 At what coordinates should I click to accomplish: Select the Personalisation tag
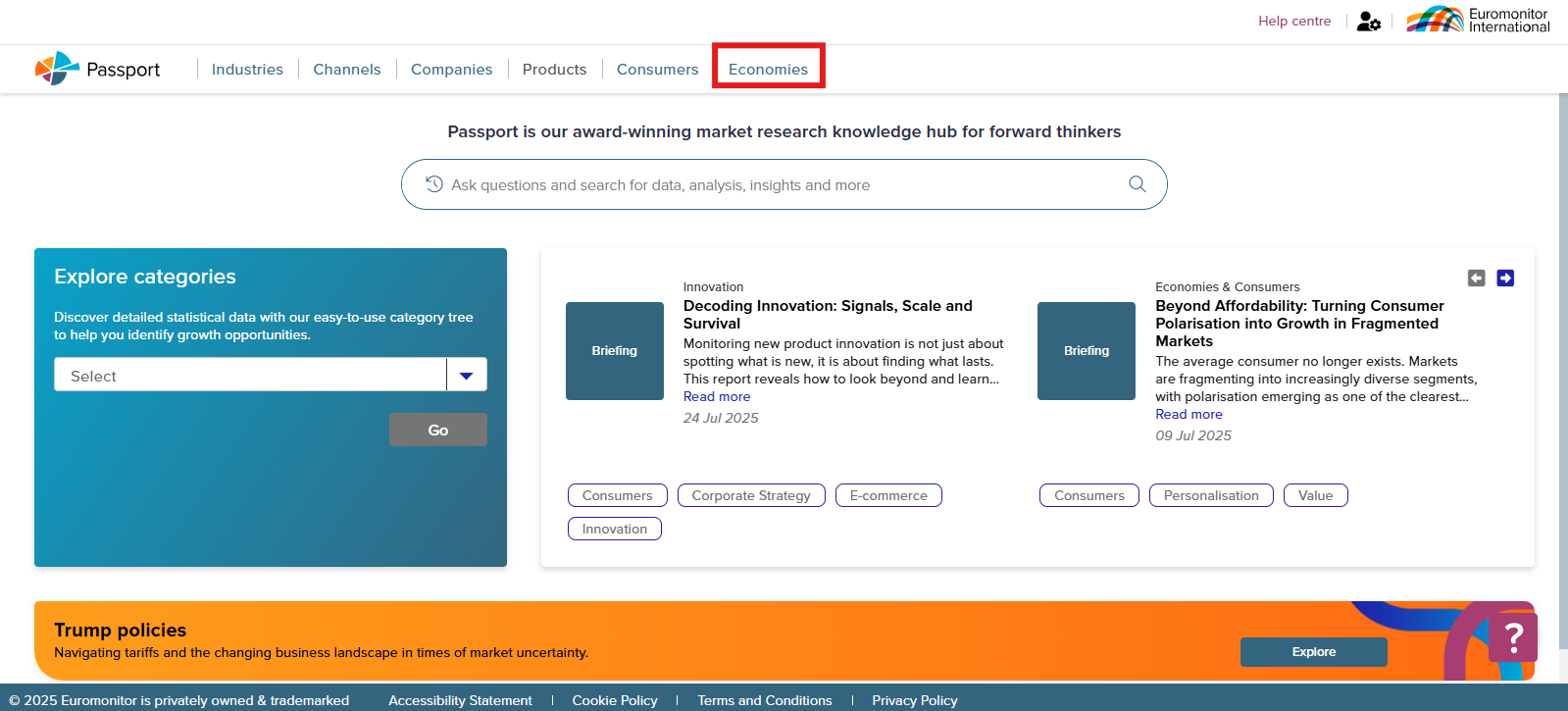(1210, 496)
